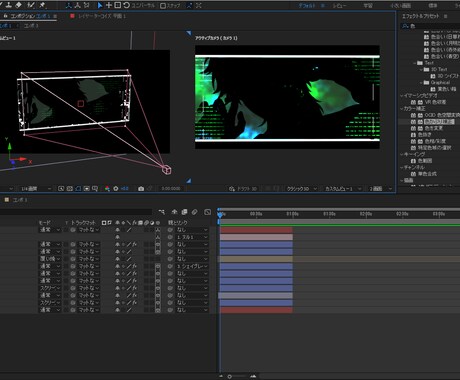The height and width of the screenshot is (380, 460).
Task: Choose world axis mode icon
Action: [x=78, y=5]
